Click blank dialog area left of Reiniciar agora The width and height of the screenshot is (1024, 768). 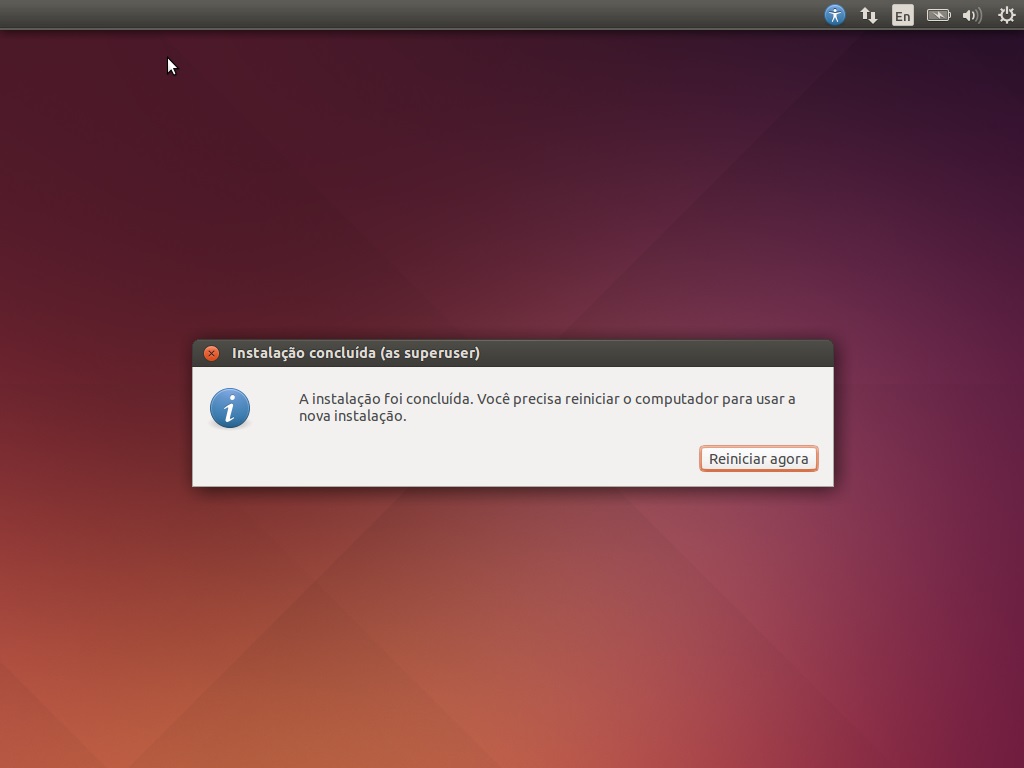(x=450, y=459)
